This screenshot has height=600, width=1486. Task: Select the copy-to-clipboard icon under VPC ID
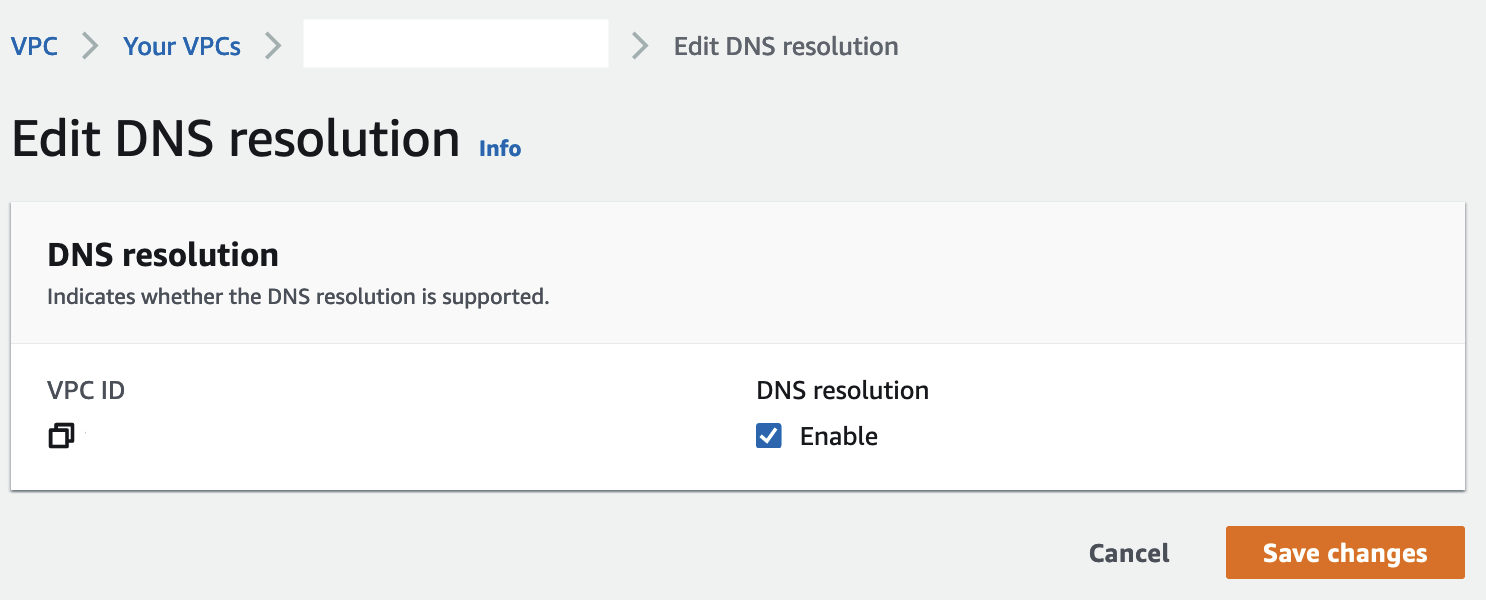click(x=61, y=435)
